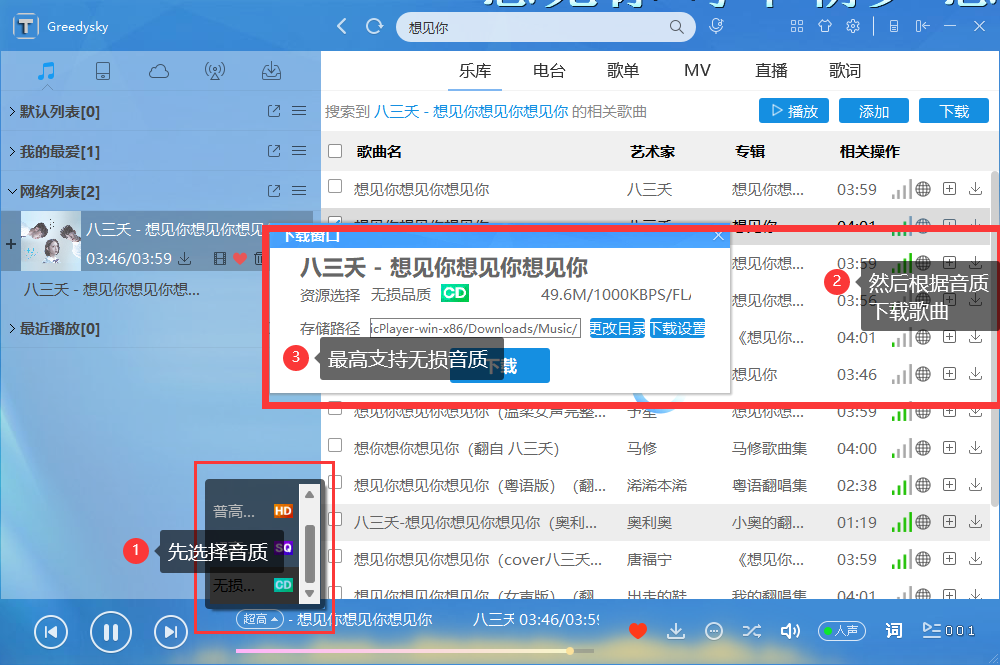The image size is (1000, 665).
Task: Select 普高 HD quality option
Action: point(253,511)
